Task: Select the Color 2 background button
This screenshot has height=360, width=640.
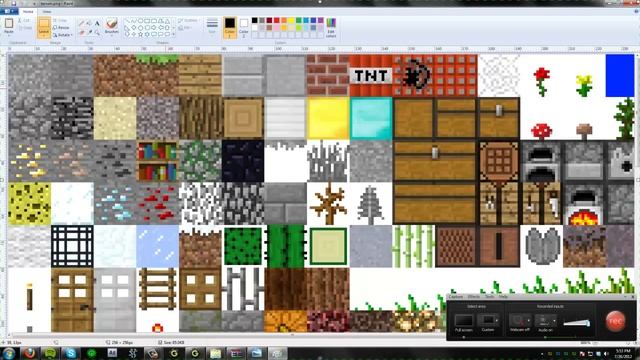Action: [x=244, y=27]
